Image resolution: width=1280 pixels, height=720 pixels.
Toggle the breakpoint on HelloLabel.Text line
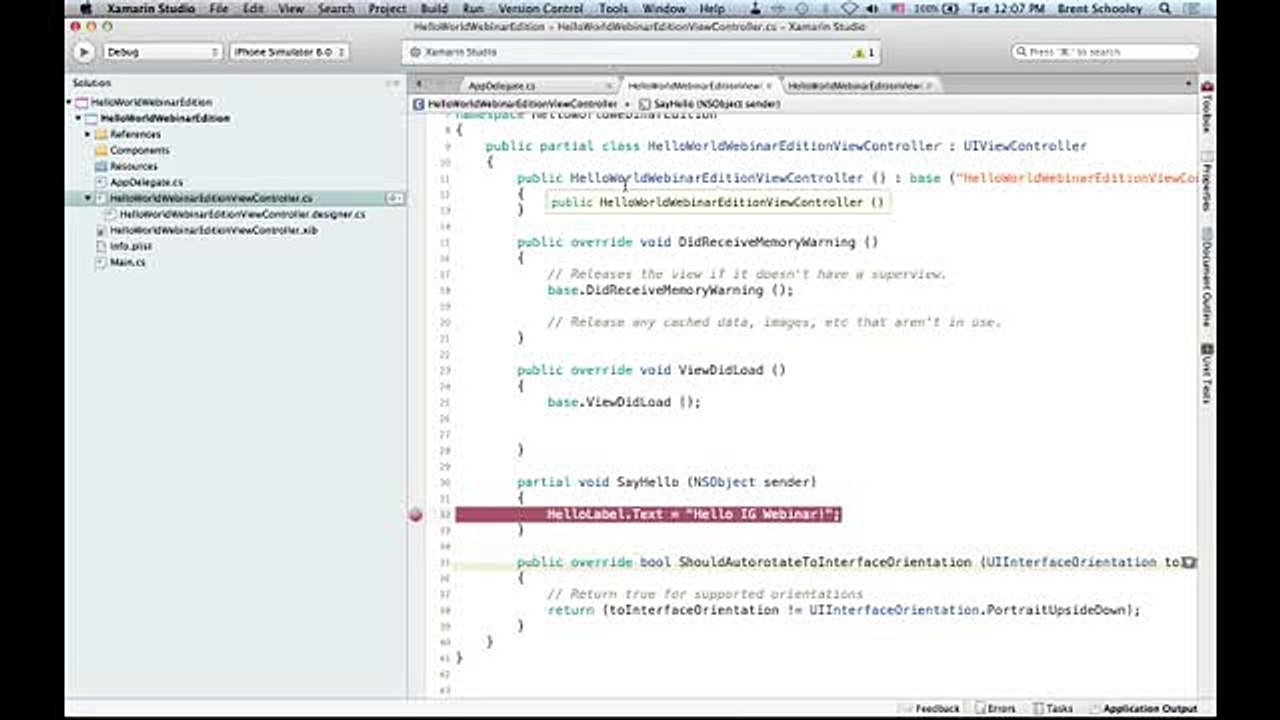click(416, 514)
